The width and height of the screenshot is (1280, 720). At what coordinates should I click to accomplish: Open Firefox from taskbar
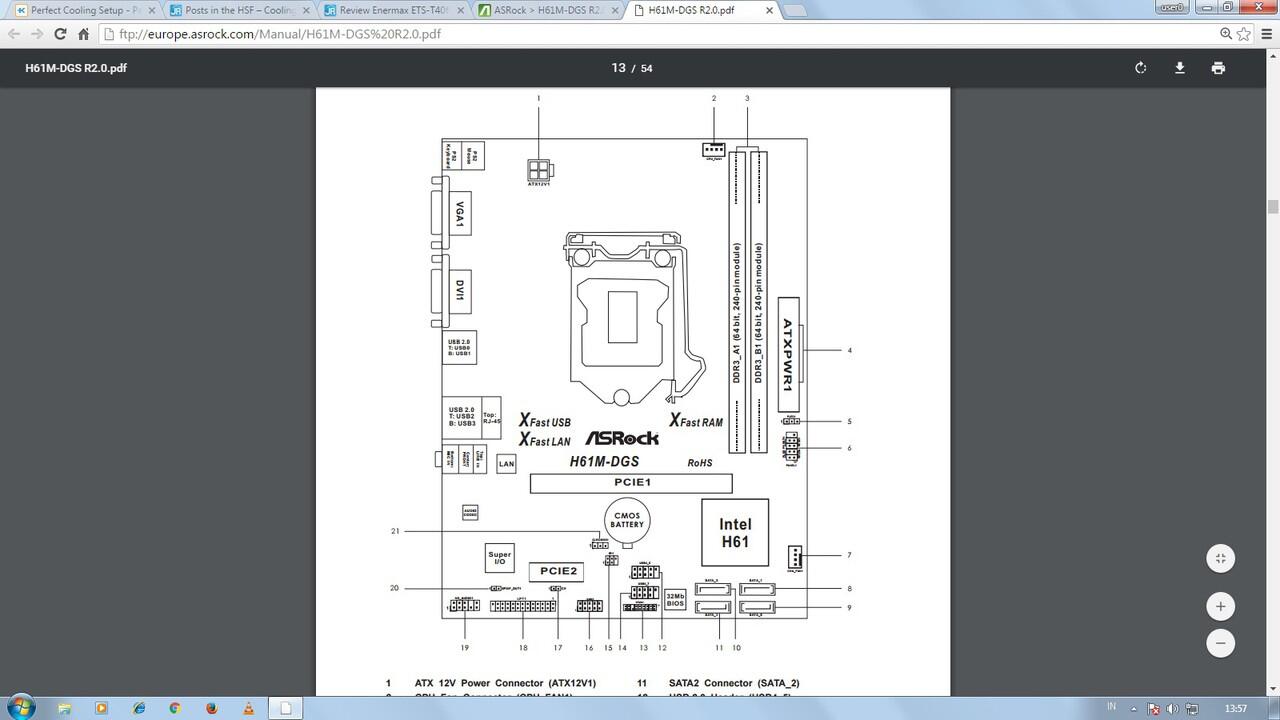(x=212, y=708)
